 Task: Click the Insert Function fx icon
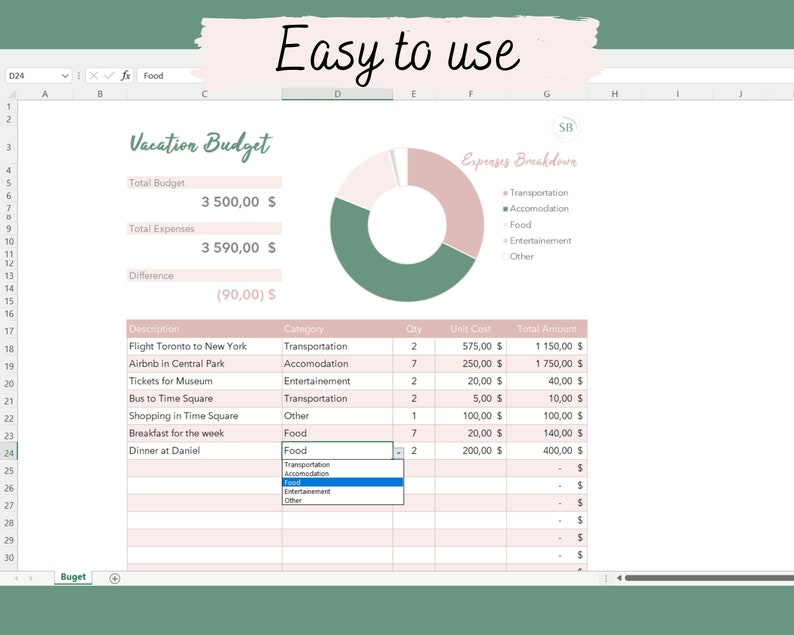tap(126, 76)
